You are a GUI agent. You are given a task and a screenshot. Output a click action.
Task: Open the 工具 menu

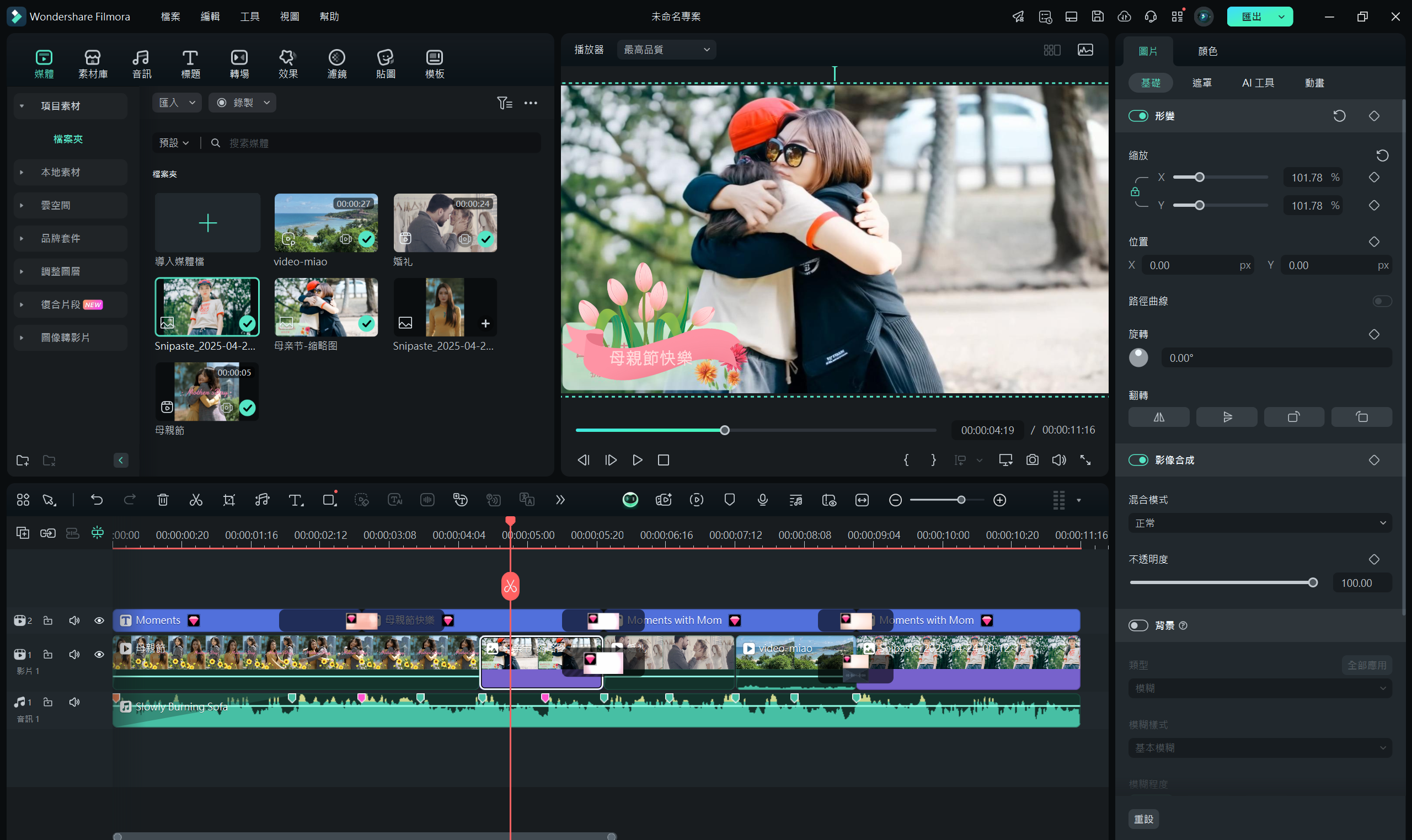[x=249, y=17]
